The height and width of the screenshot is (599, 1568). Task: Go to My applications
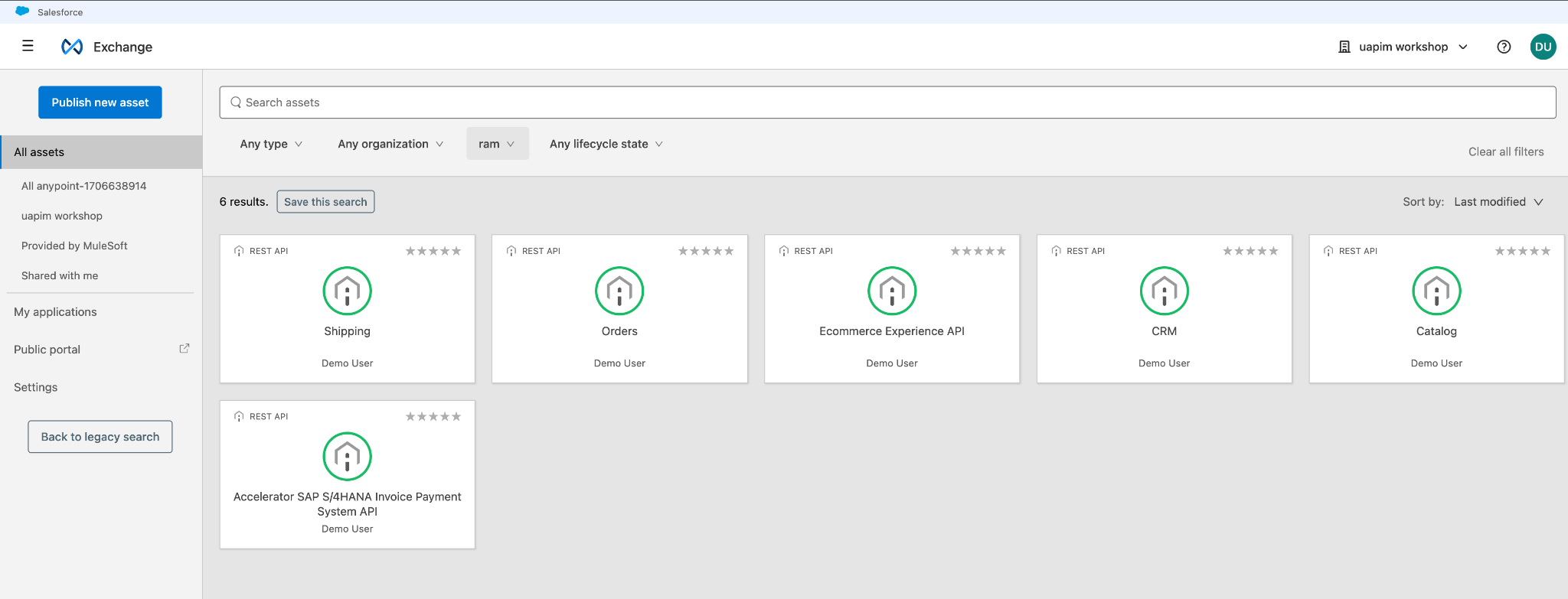[55, 312]
